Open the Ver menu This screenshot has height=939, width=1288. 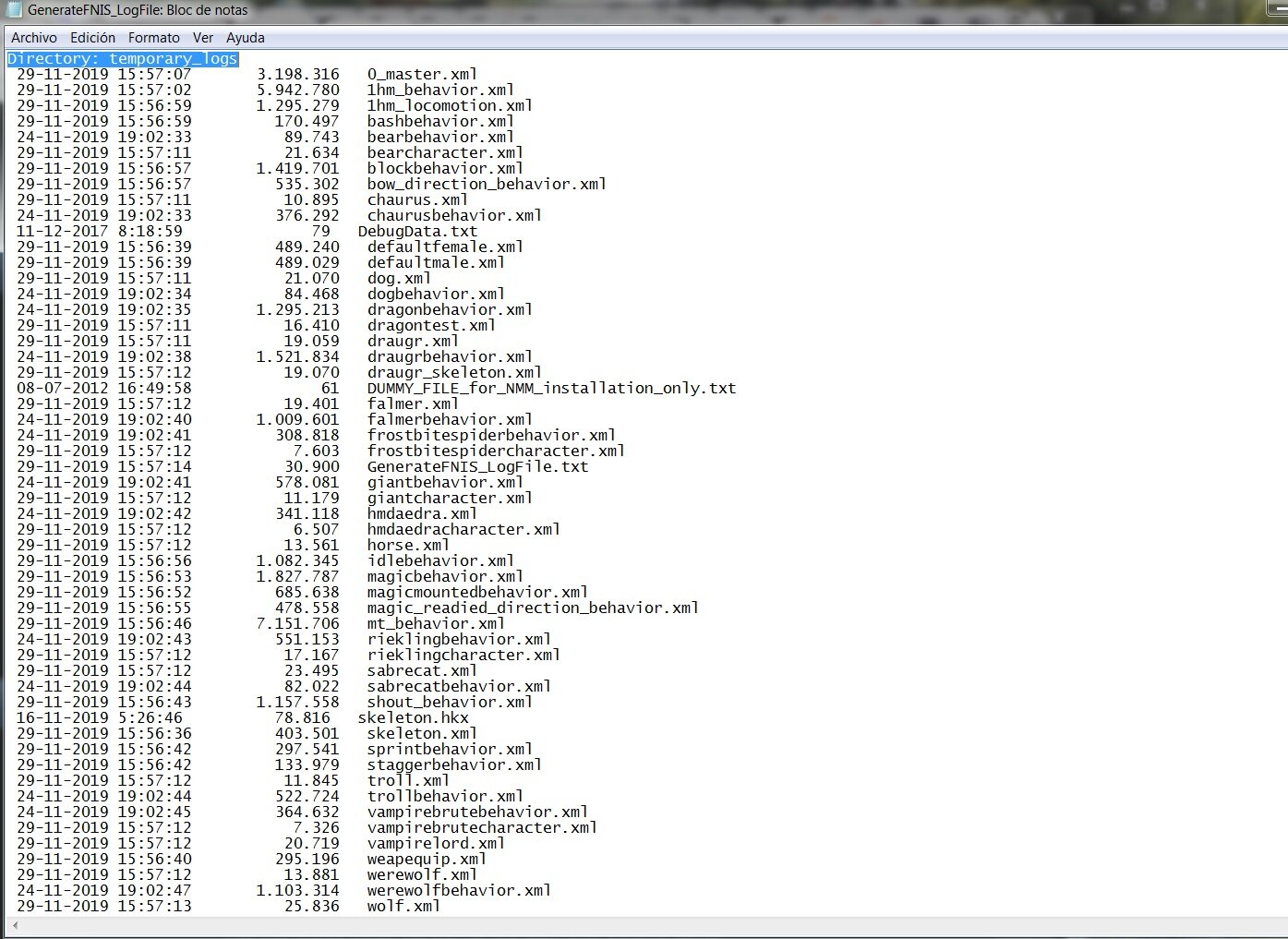coord(203,38)
